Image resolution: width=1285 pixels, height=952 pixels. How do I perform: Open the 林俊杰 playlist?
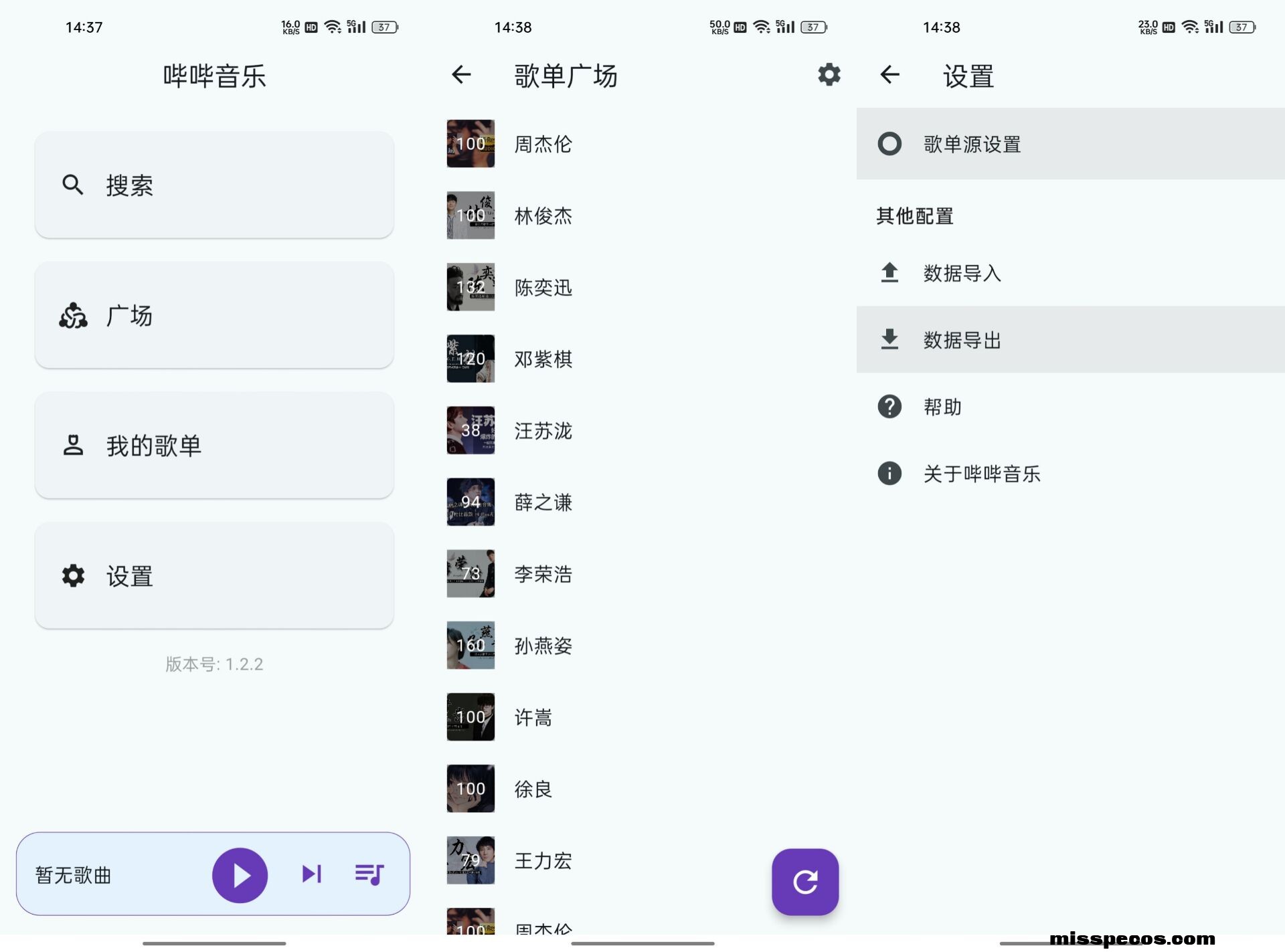click(642, 215)
